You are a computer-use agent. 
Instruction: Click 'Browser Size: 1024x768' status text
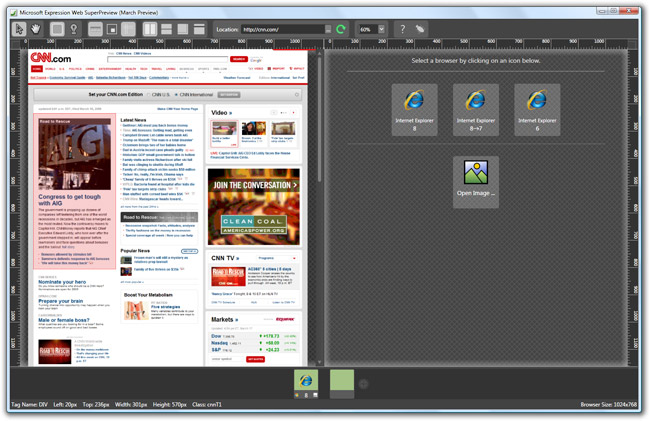(x=609, y=404)
